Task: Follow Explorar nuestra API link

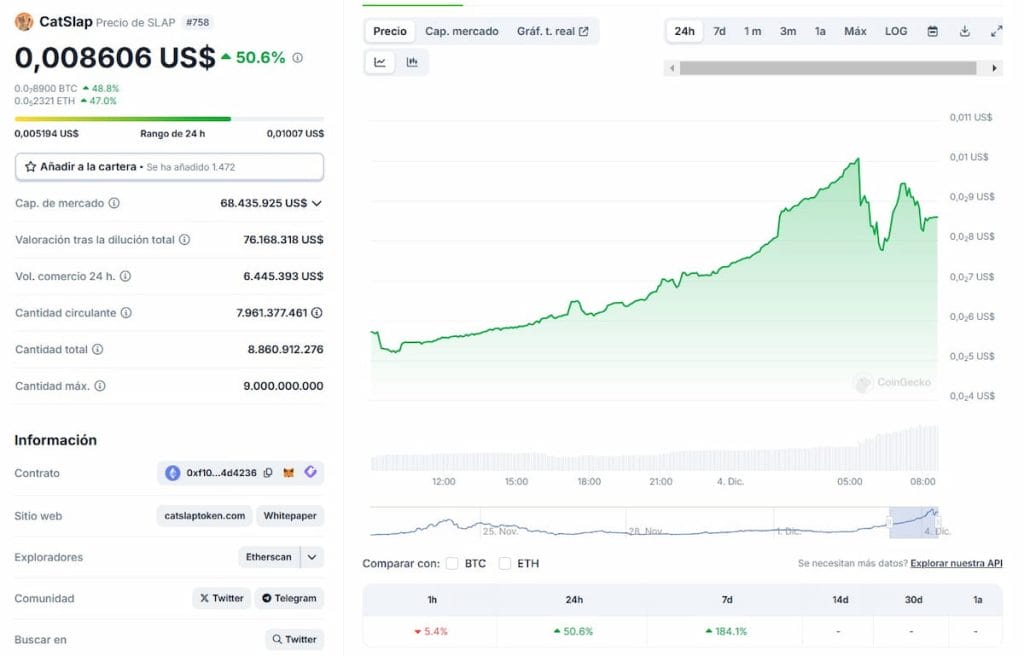Action: click(956, 563)
